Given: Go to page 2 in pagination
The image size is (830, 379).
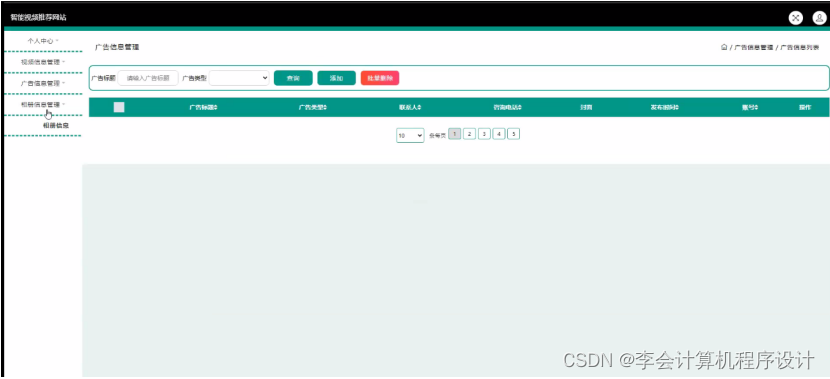Looking at the screenshot, I should 469,134.
